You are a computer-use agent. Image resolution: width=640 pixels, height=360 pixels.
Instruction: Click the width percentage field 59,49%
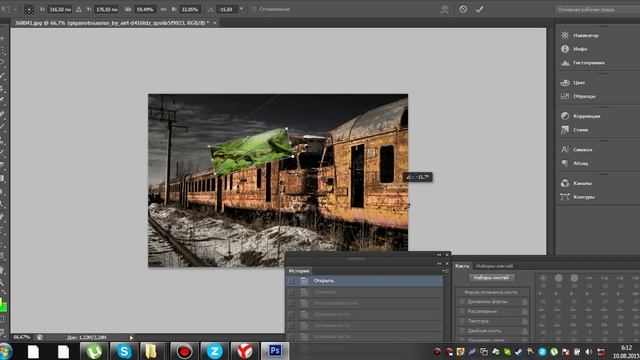[x=145, y=9]
